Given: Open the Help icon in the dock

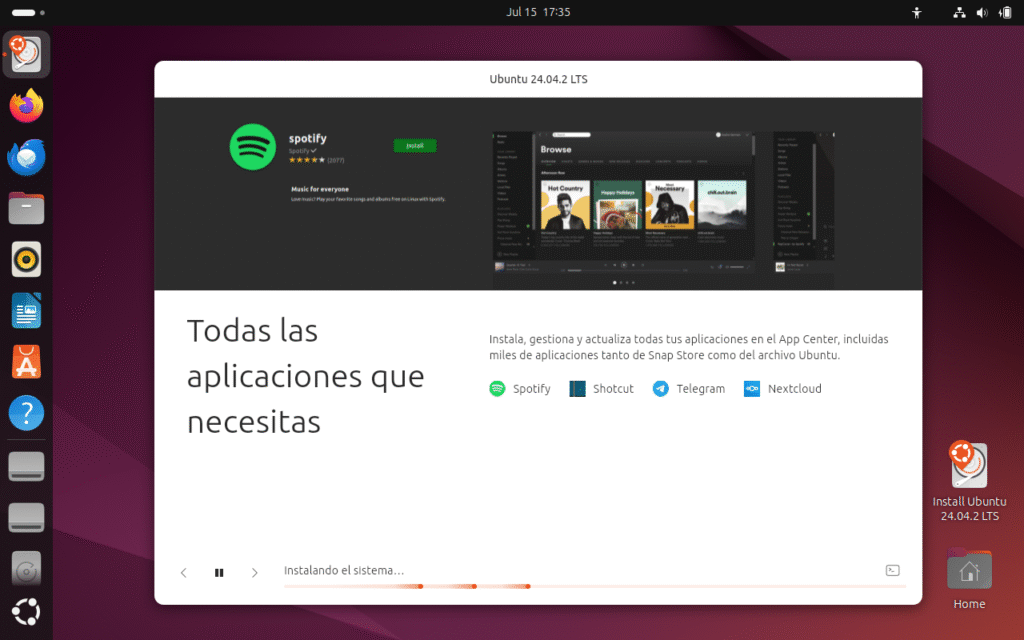Looking at the screenshot, I should click(26, 413).
